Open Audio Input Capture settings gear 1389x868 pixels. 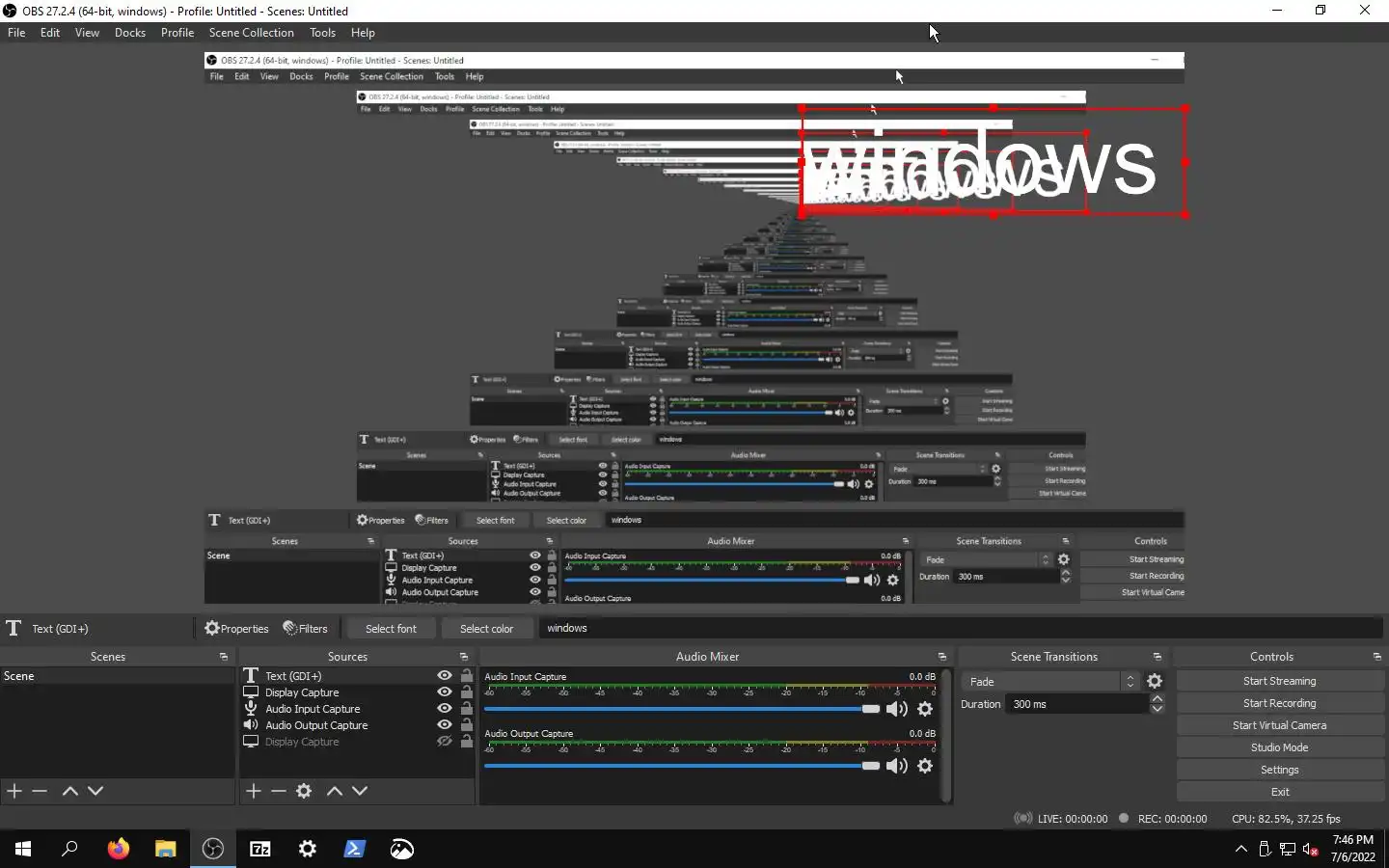pyautogui.click(x=925, y=709)
